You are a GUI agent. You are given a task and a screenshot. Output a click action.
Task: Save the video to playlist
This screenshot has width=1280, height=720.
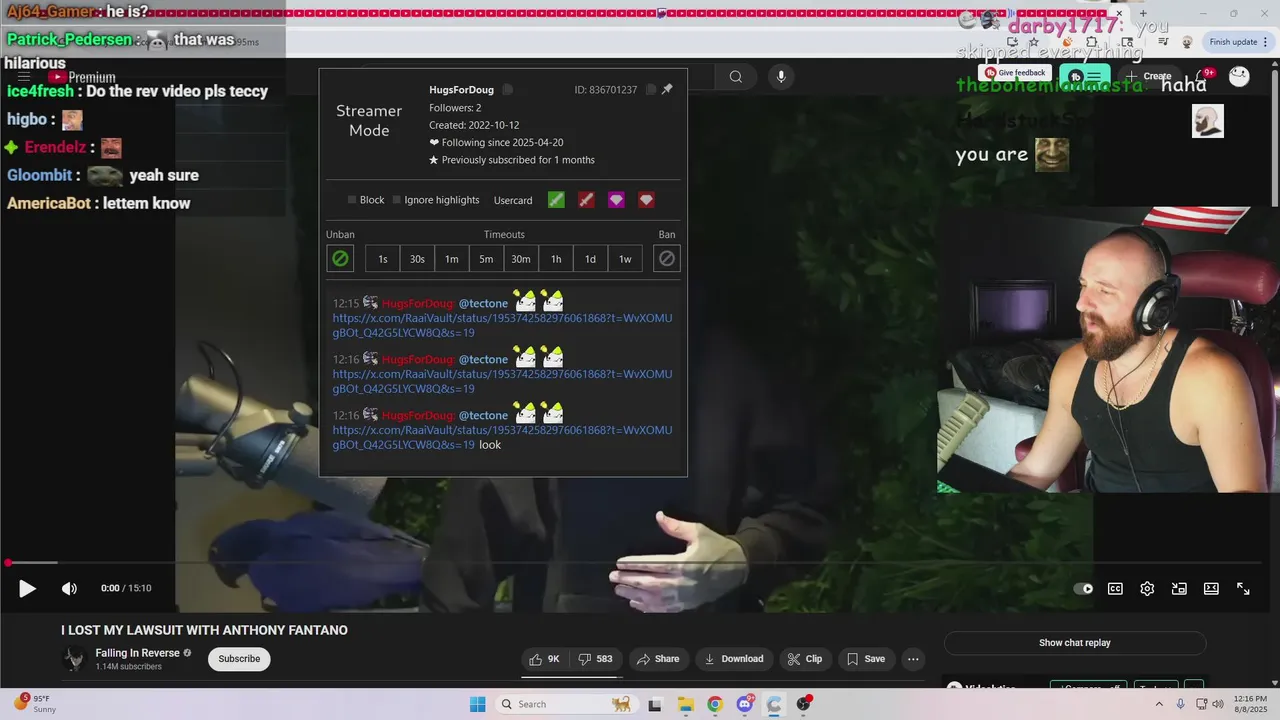click(x=866, y=659)
